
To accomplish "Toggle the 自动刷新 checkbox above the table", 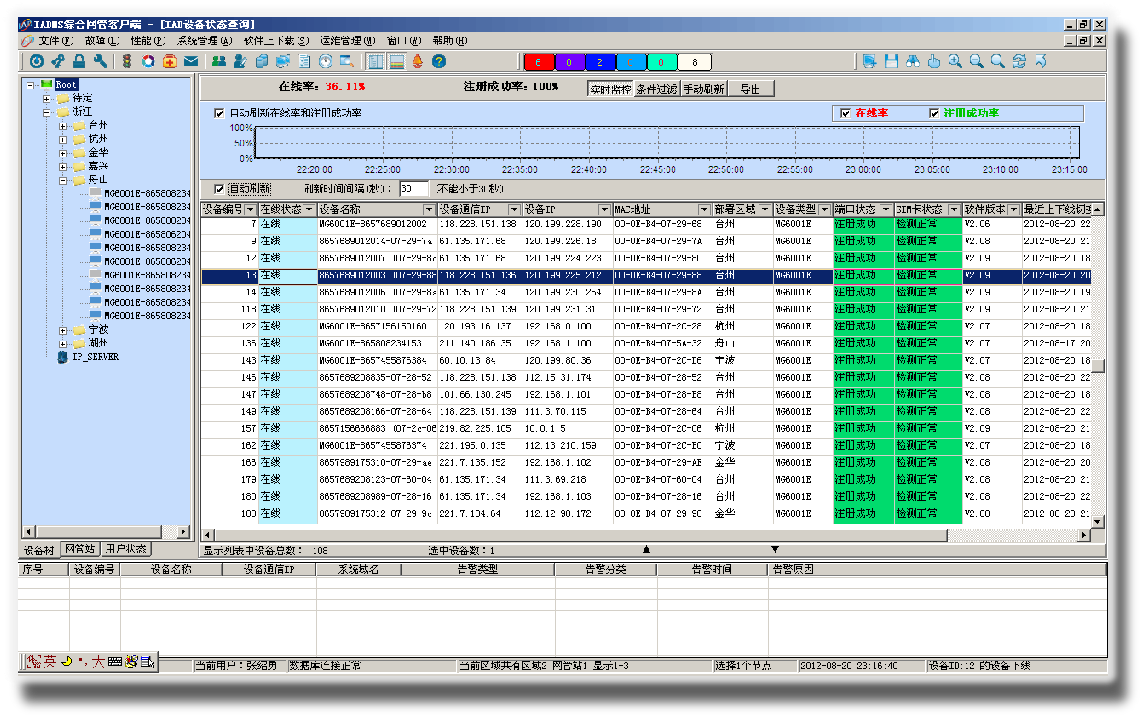I will [x=220, y=188].
